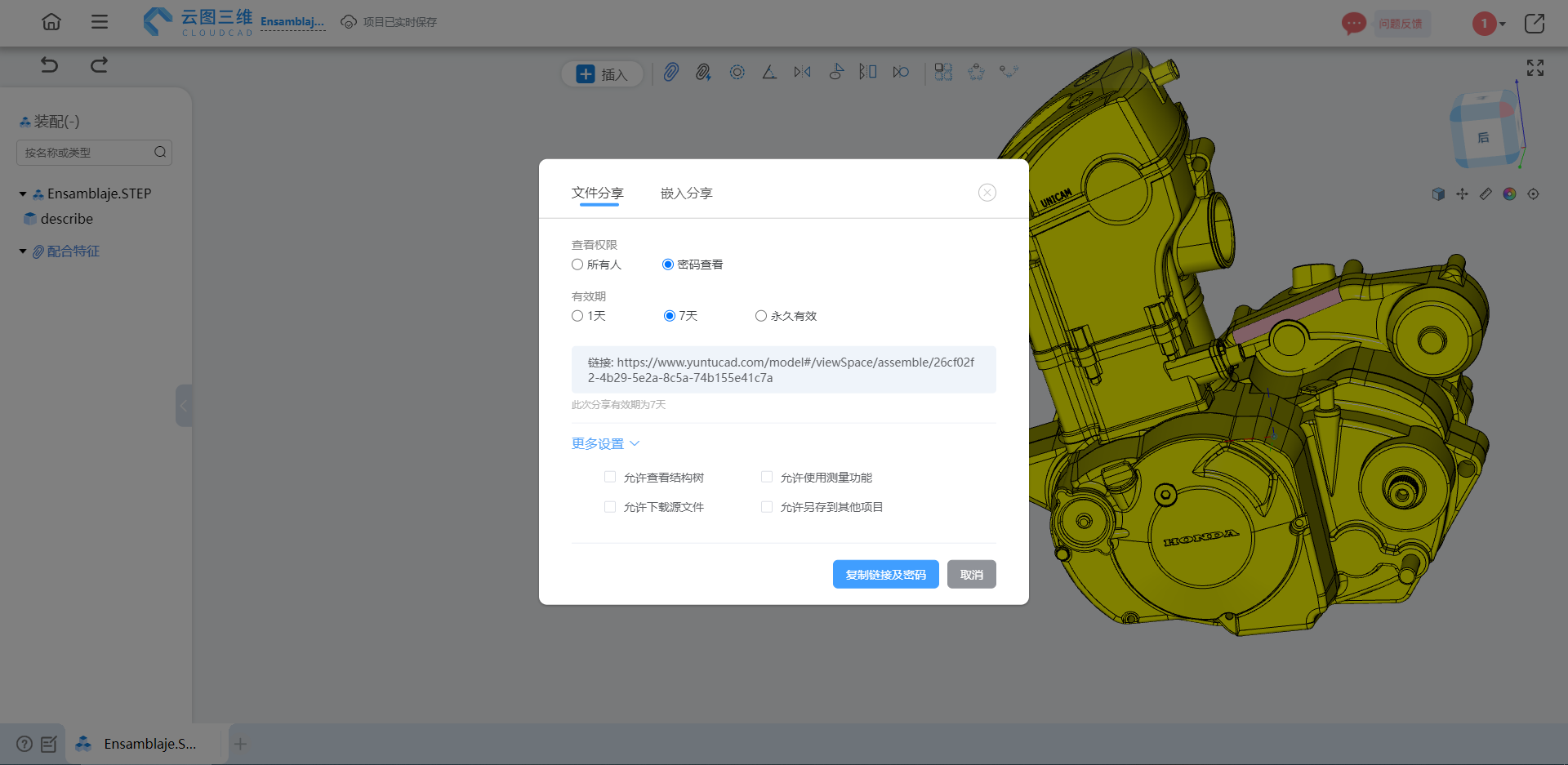Click the home icon in the header
Image resolution: width=1568 pixels, height=765 pixels.
51,22
